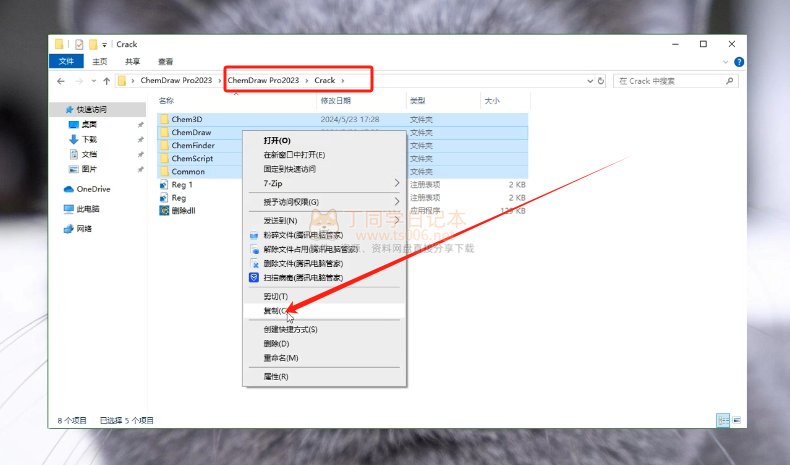Click the 桌面 pin icon
The image size is (790, 465).
(141, 124)
